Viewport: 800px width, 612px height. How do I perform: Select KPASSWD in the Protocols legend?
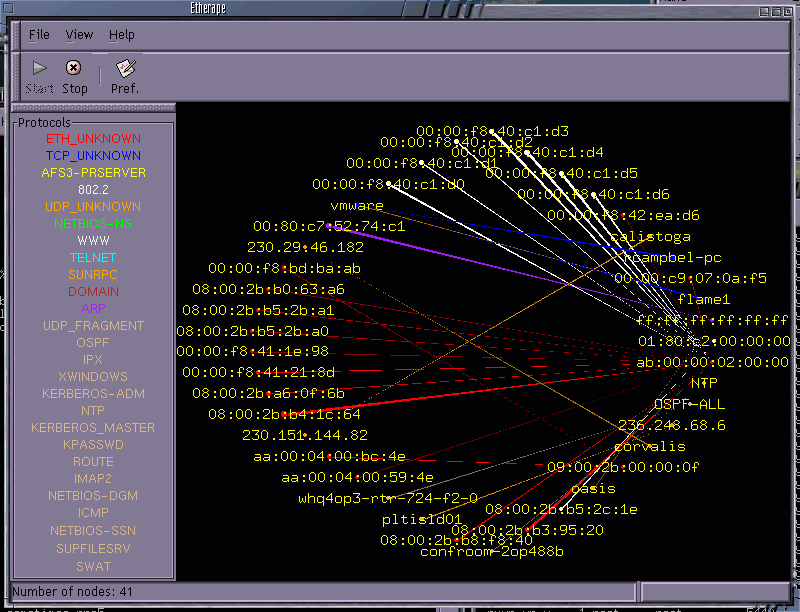(93, 445)
